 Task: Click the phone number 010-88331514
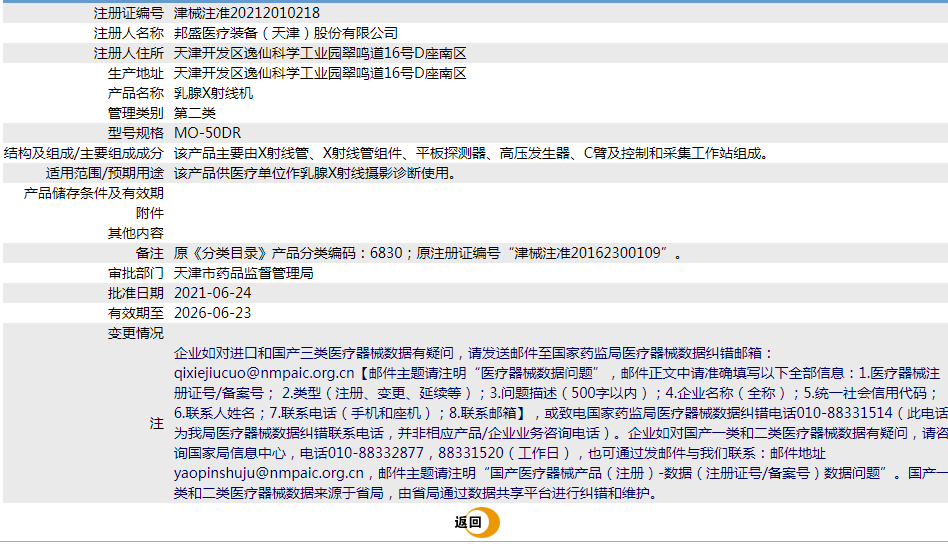pos(845,413)
